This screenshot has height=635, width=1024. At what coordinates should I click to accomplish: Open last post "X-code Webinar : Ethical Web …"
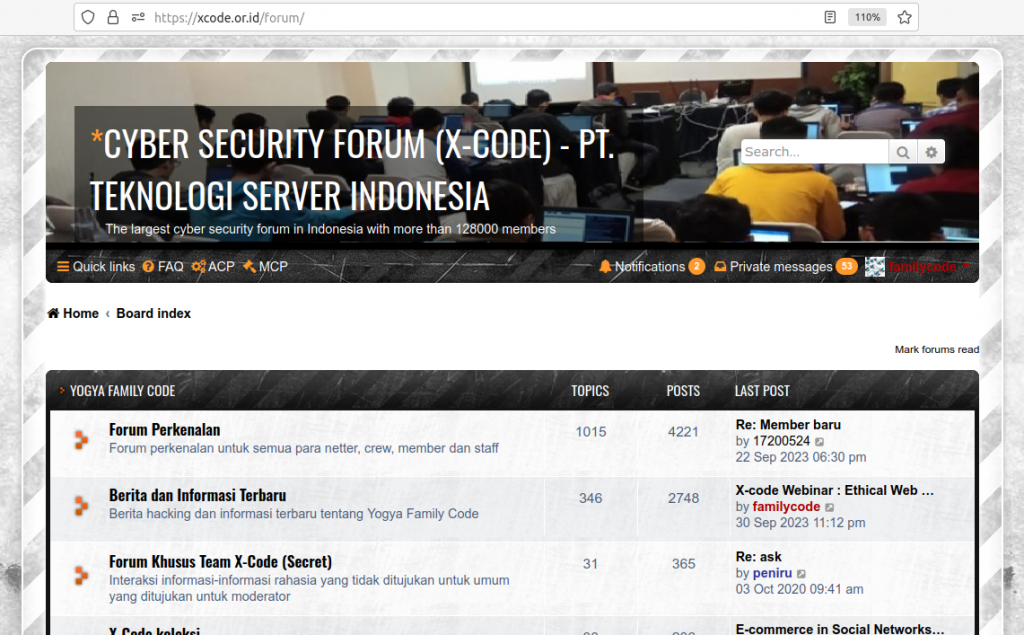[x=835, y=491]
